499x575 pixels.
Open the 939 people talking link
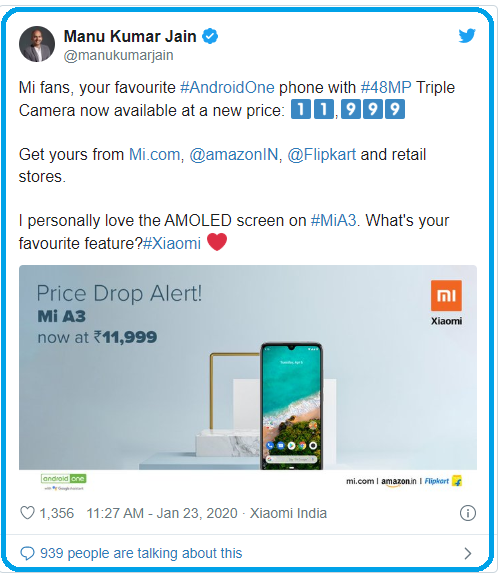coord(141,553)
